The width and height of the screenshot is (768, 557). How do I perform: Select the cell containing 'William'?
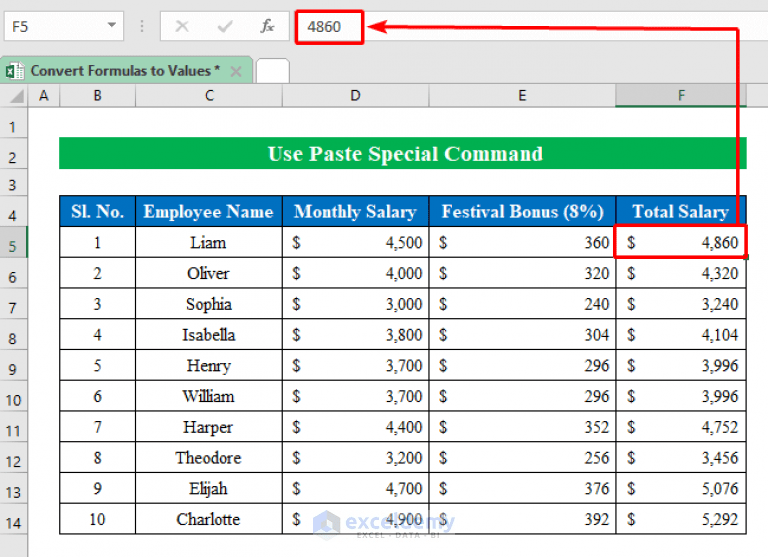pos(209,396)
